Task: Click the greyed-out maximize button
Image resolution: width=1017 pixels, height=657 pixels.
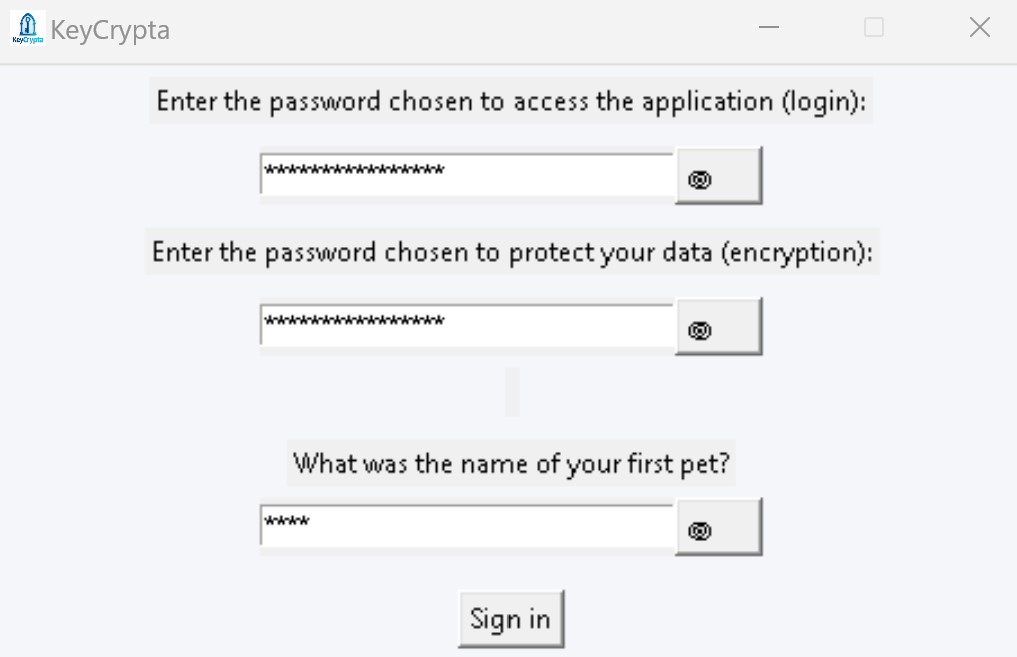Action: coord(874,28)
